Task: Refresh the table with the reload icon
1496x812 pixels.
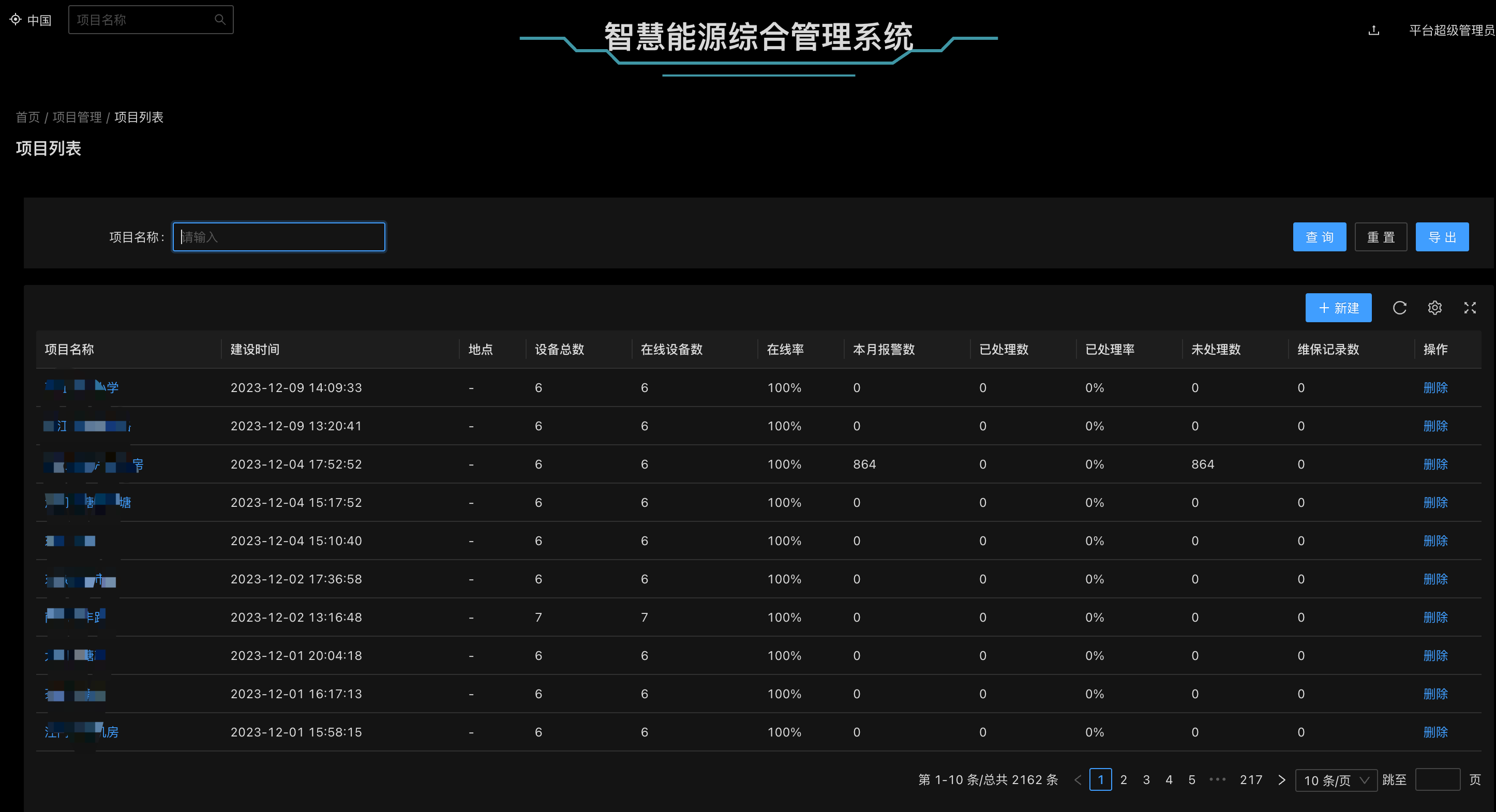Action: point(1400,308)
